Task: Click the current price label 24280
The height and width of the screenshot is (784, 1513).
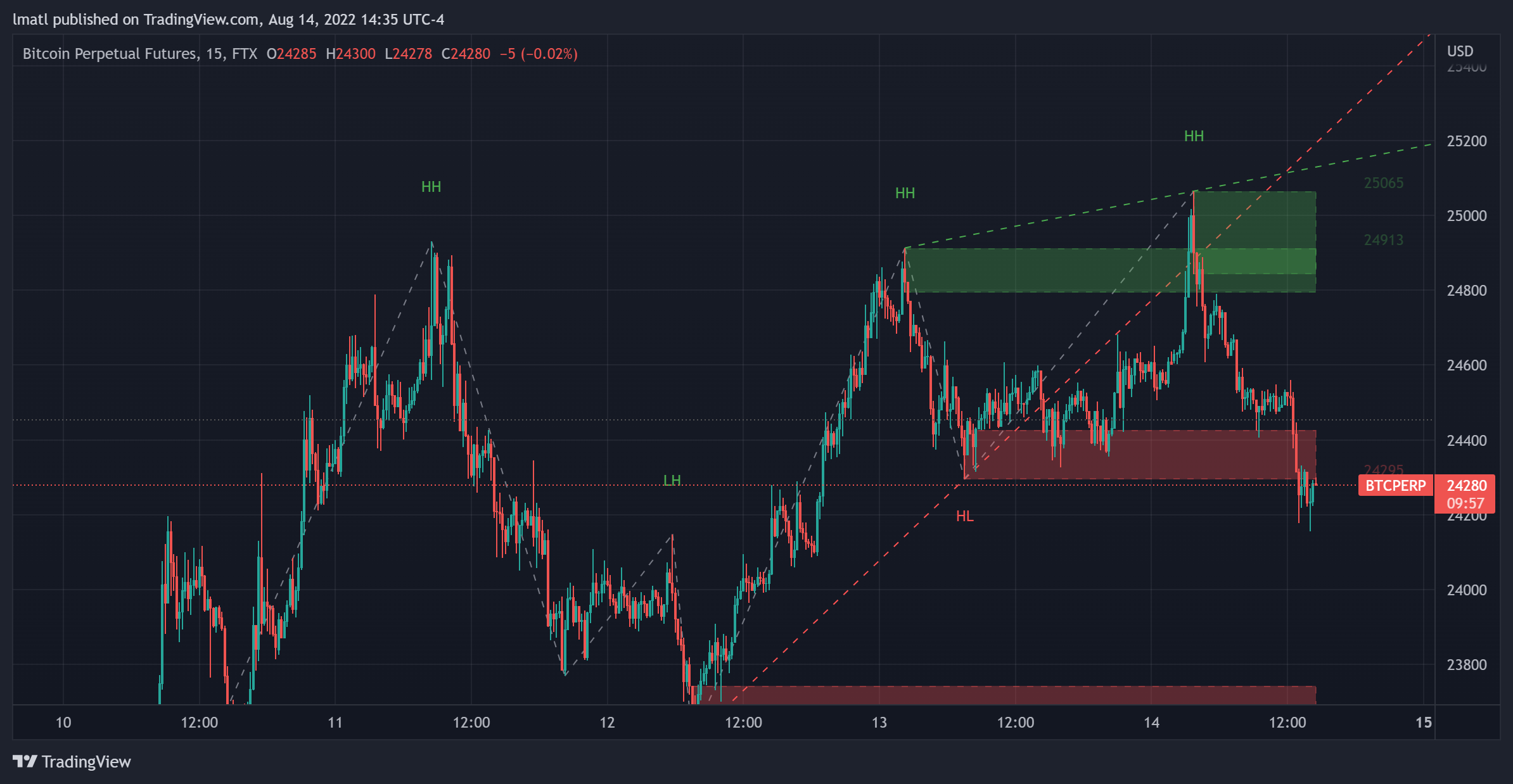Action: (x=1466, y=486)
